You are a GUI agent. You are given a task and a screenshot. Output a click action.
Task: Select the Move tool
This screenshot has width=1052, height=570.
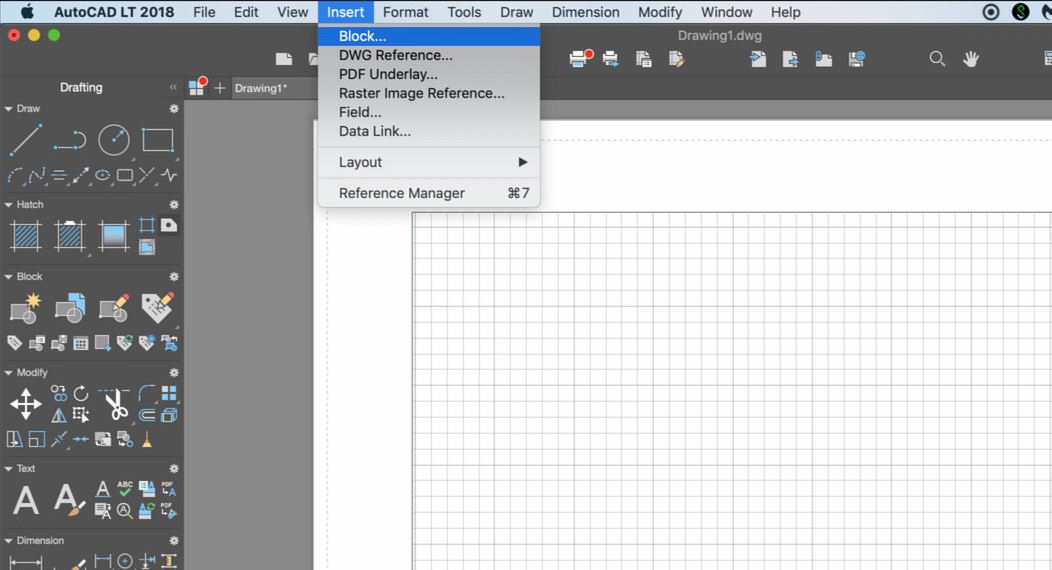click(25, 404)
